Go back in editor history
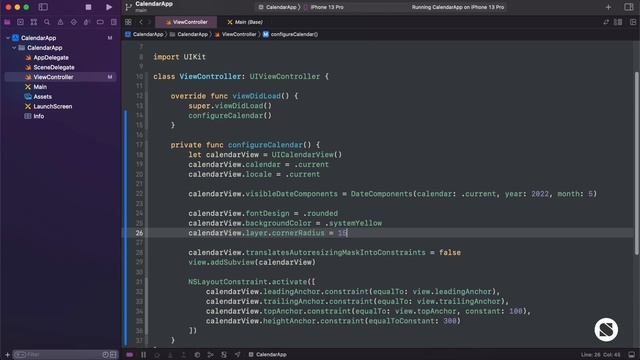This screenshot has width=640, height=360. pos(141,22)
